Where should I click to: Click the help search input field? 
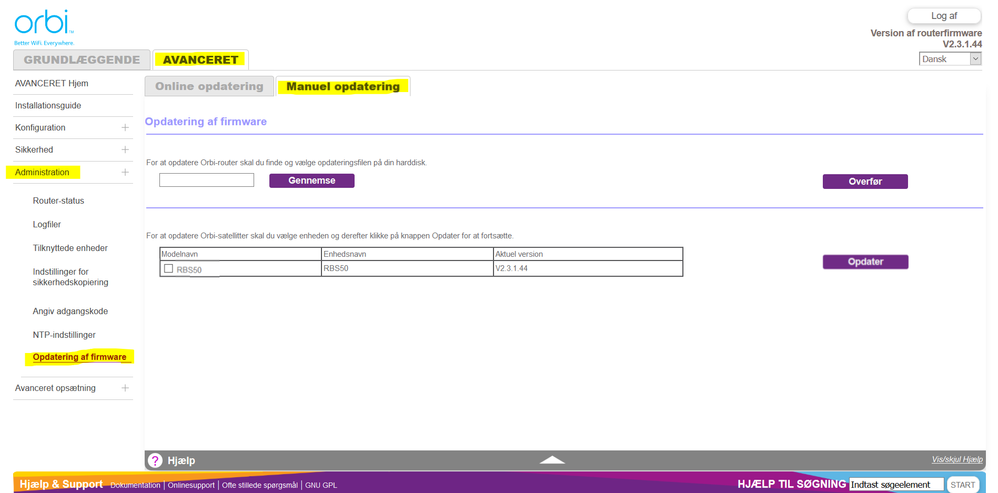click(895, 485)
